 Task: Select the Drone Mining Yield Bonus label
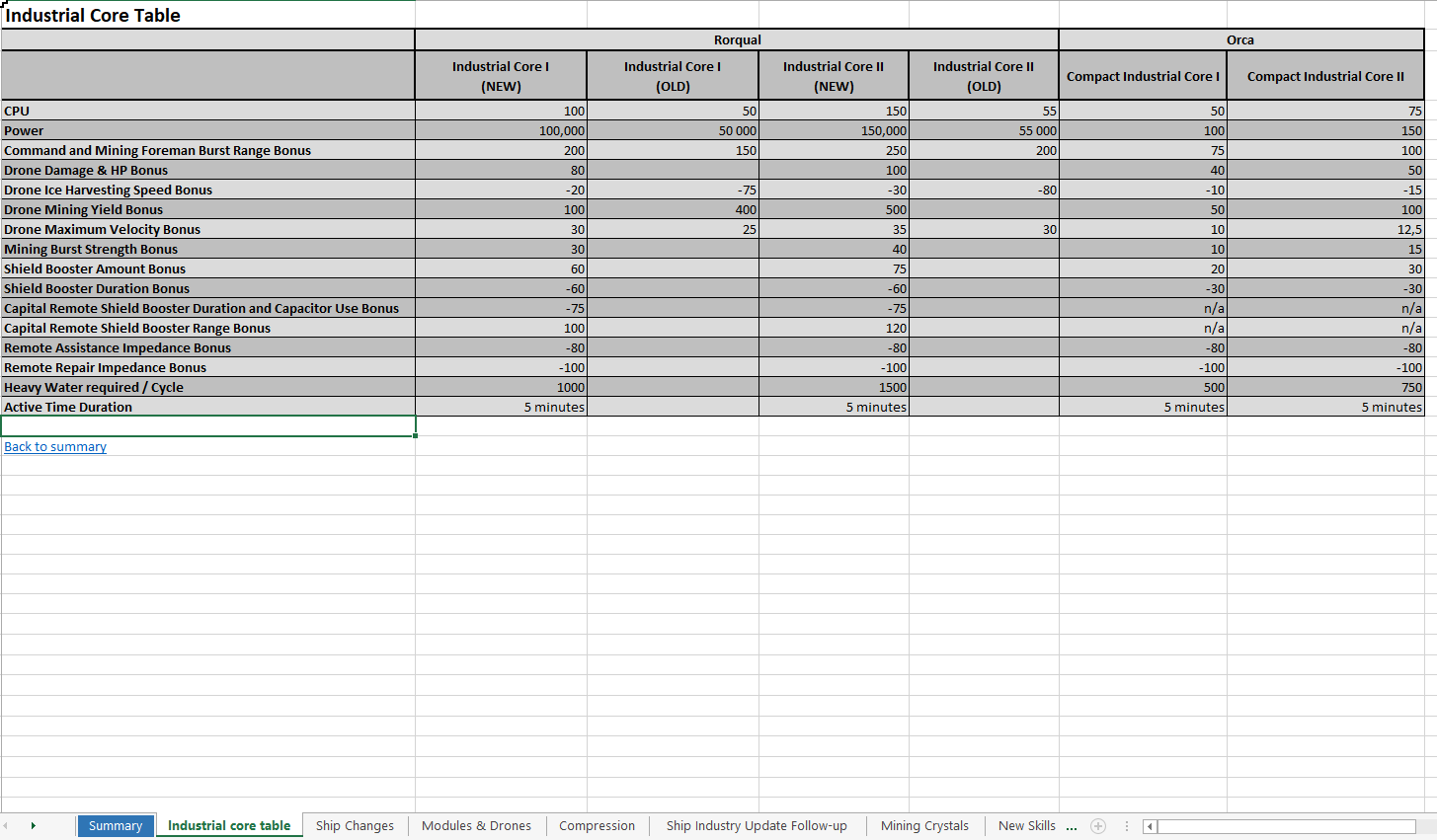(x=207, y=209)
